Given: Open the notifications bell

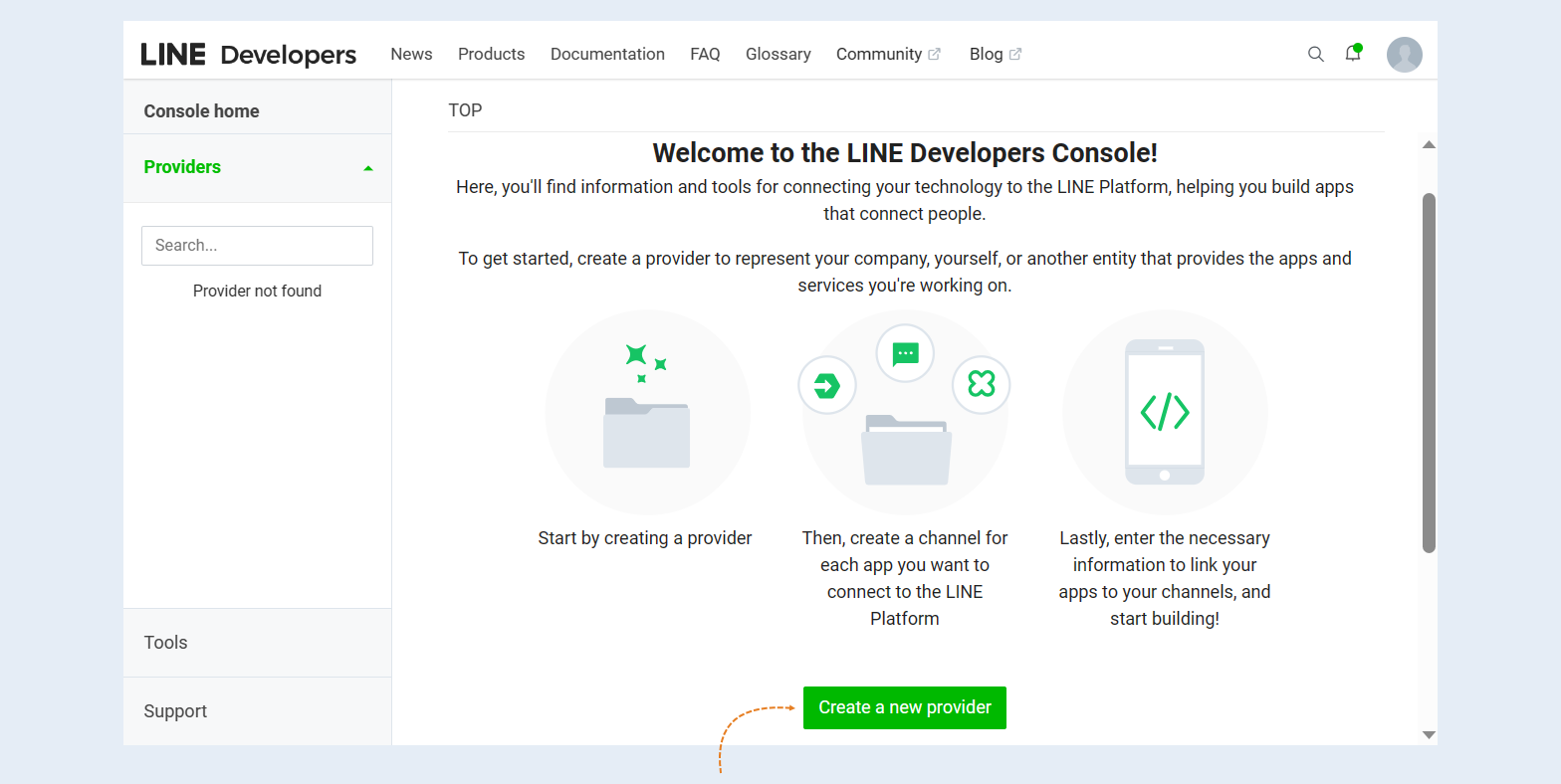Looking at the screenshot, I should pos(1353,53).
